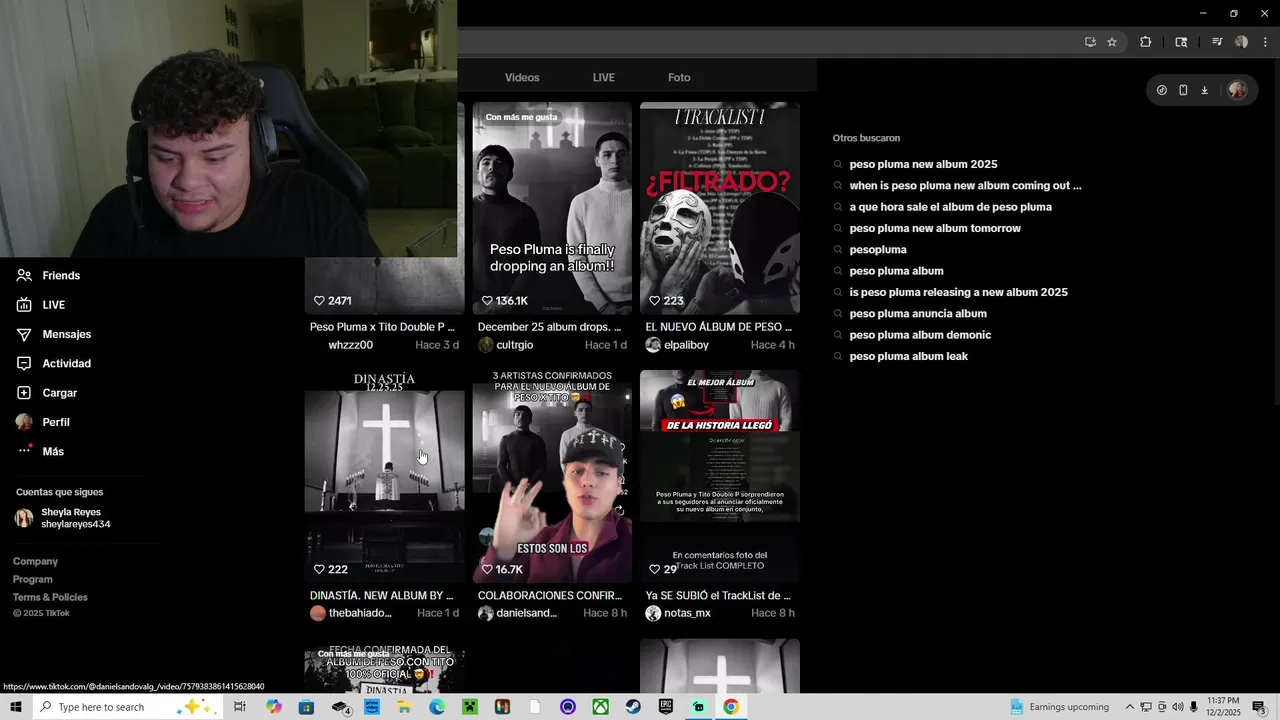The image size is (1280, 720).
Task: Open Perfil in the sidebar
Action: coord(43,422)
